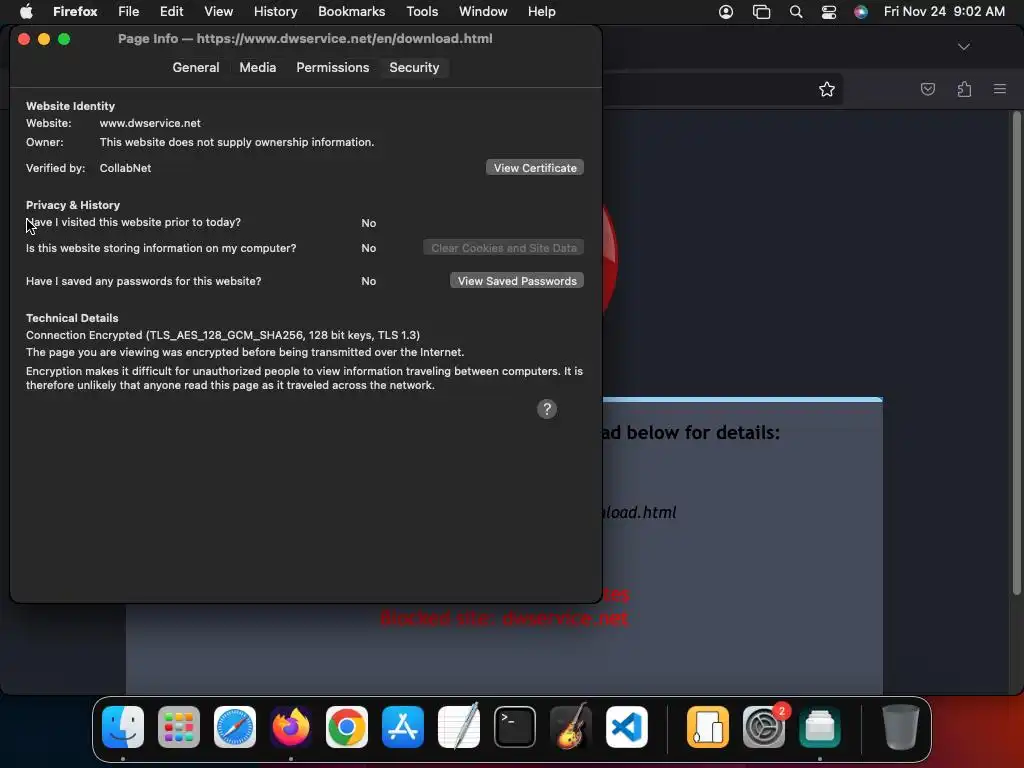
Task: Click the help question mark button
Action: [x=547, y=409]
